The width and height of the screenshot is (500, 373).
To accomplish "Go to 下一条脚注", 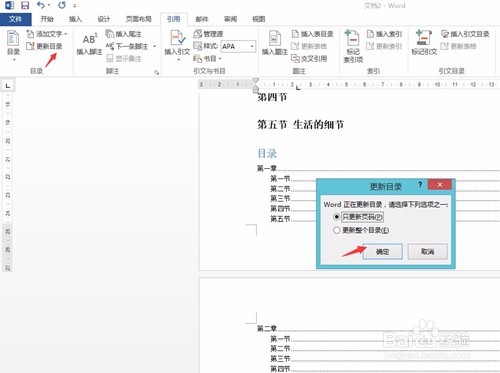I will (x=127, y=46).
